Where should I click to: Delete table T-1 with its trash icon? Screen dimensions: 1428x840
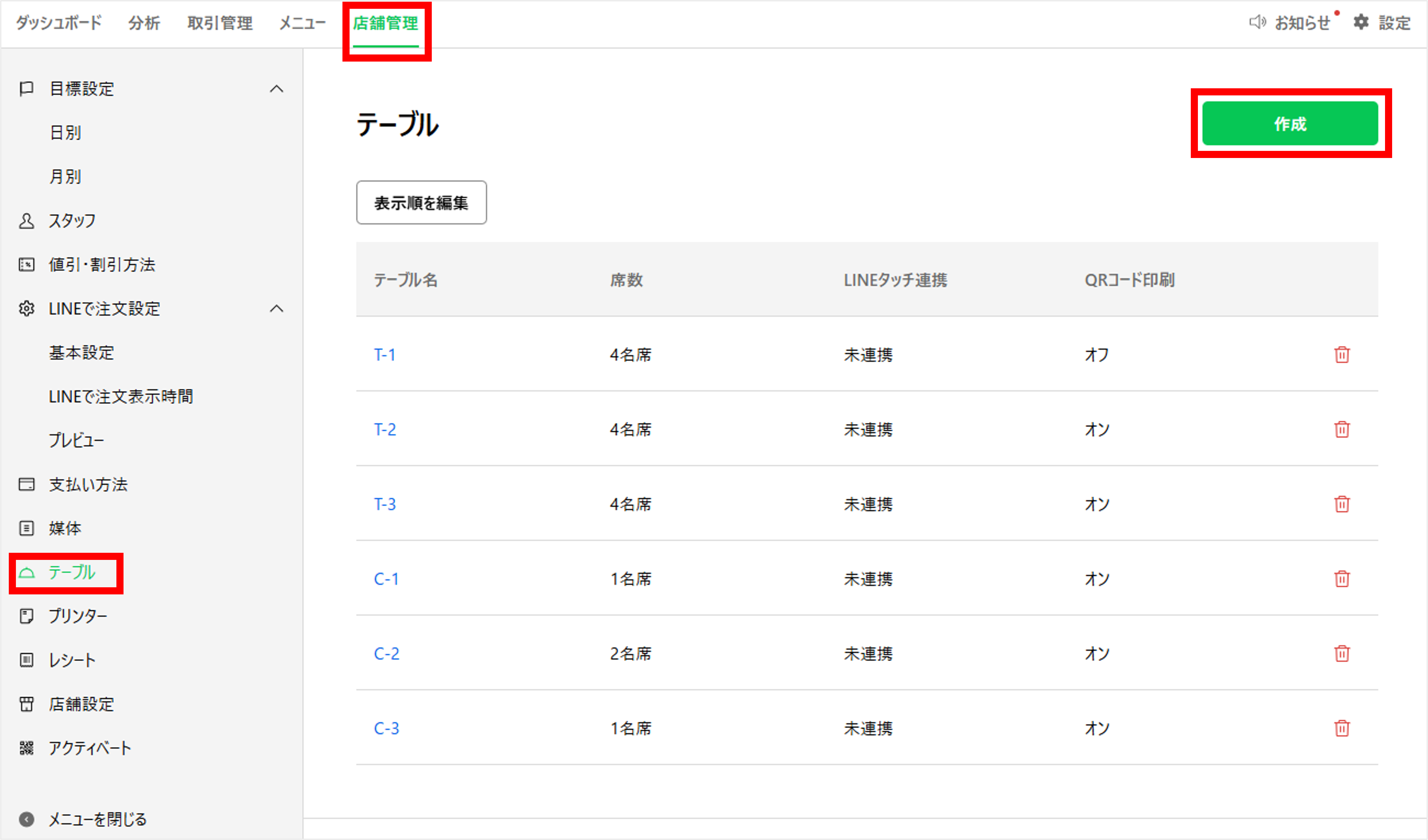click(1342, 355)
